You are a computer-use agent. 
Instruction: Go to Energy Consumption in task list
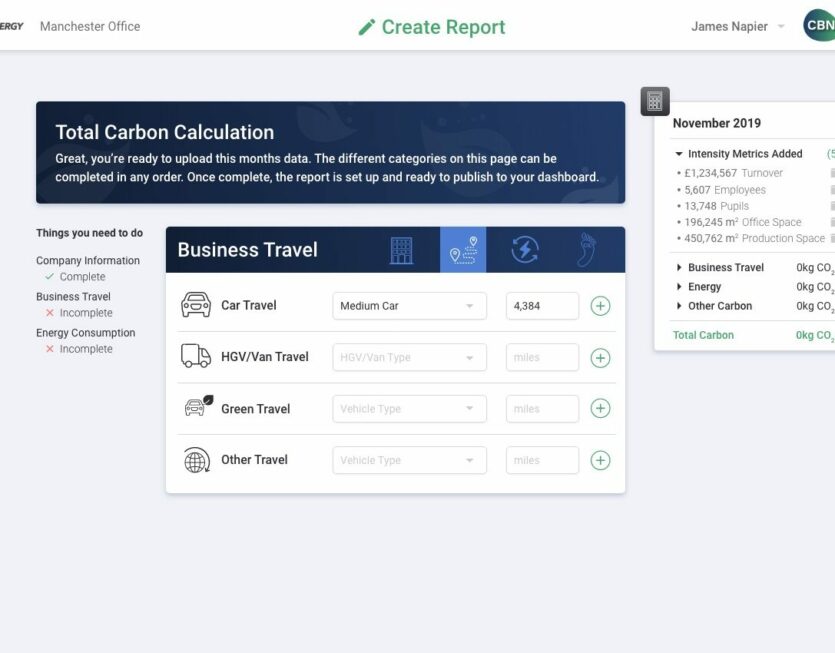click(85, 333)
